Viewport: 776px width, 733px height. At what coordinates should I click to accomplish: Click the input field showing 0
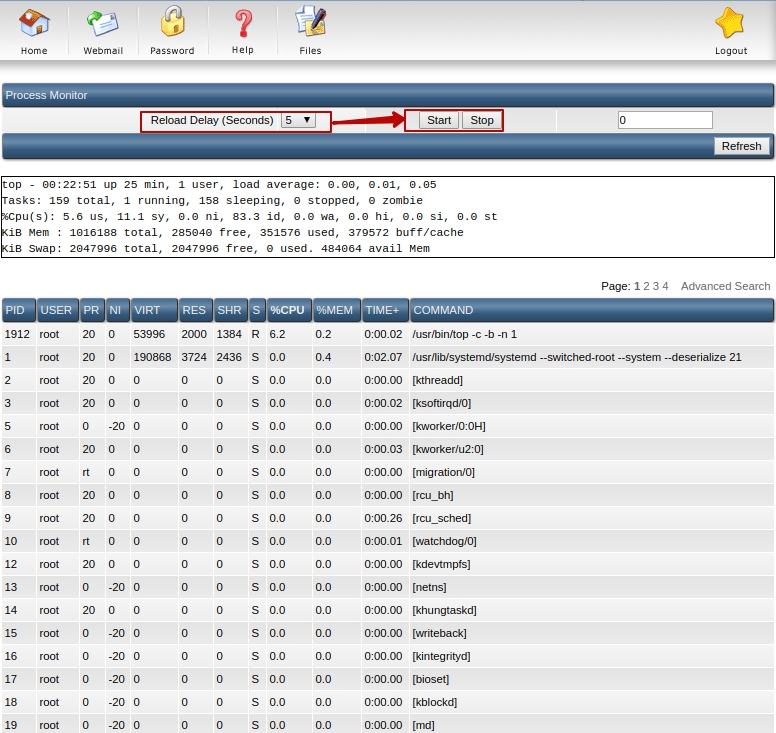[664, 120]
